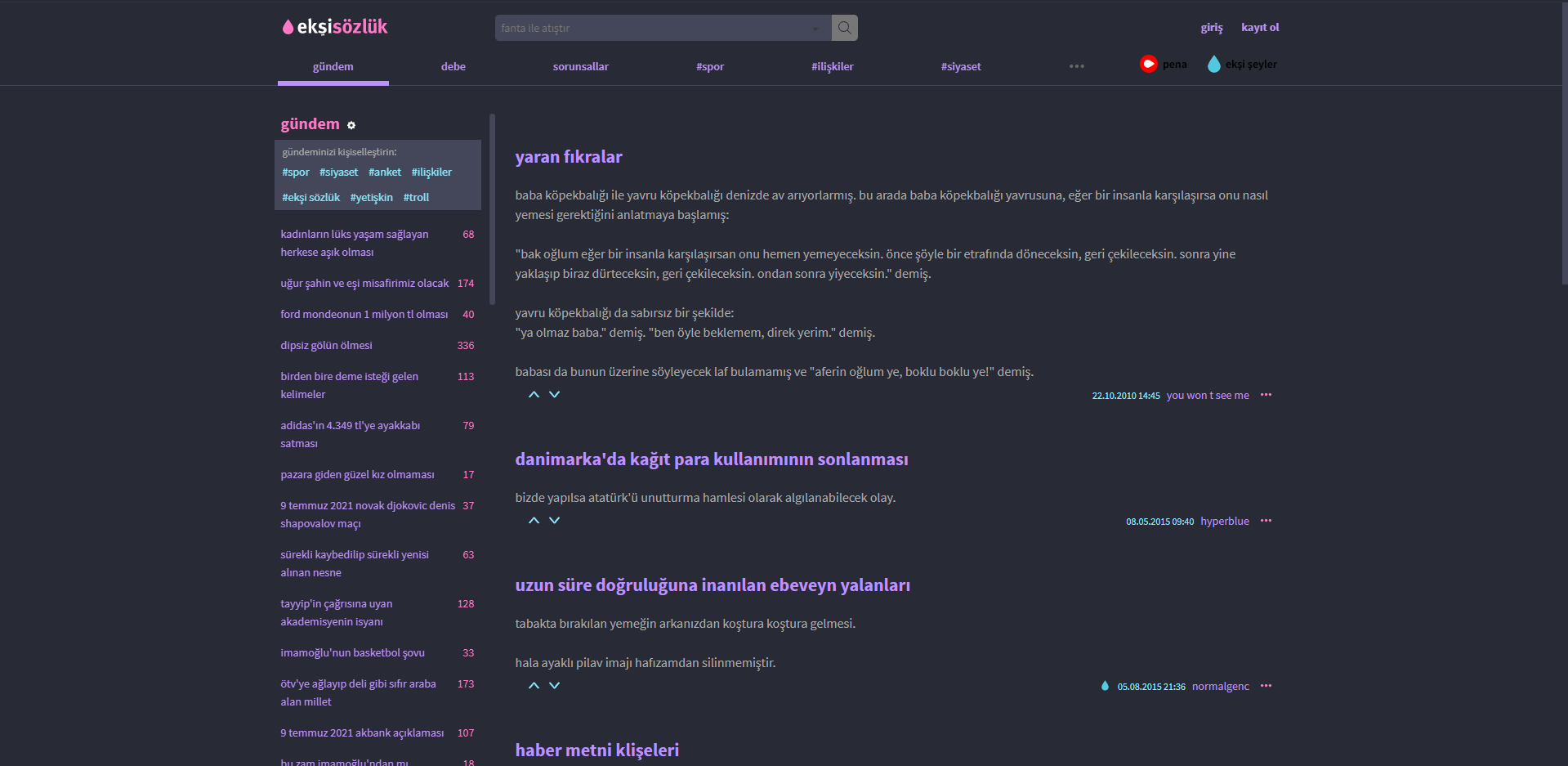Click the ekşi şeyler droplet icon
This screenshot has width=1568, height=766.
pos(1214,63)
